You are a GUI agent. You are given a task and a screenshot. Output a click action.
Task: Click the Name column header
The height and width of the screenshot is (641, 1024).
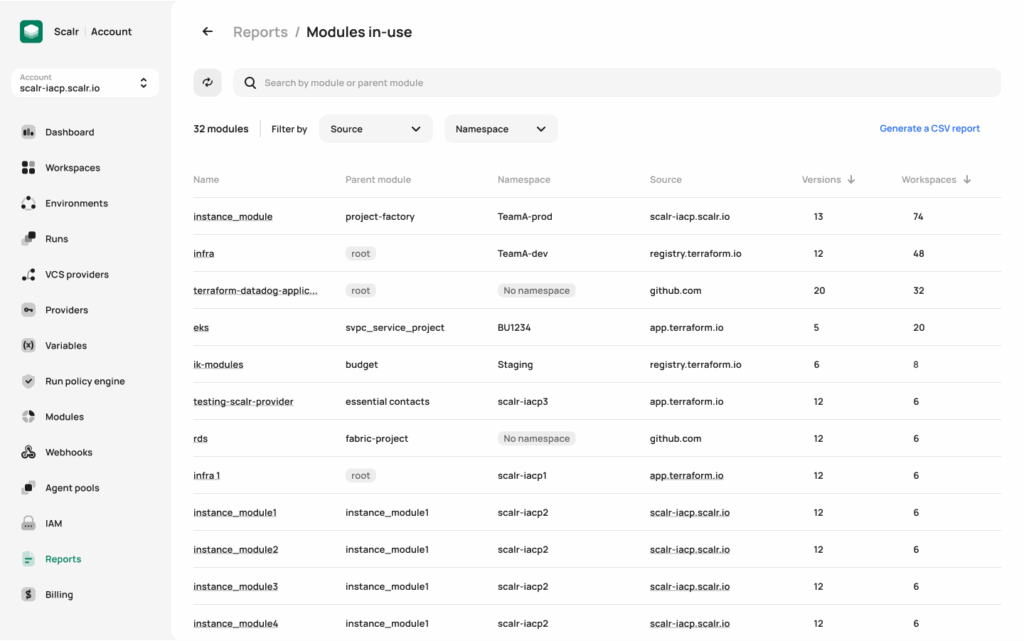[206, 180]
